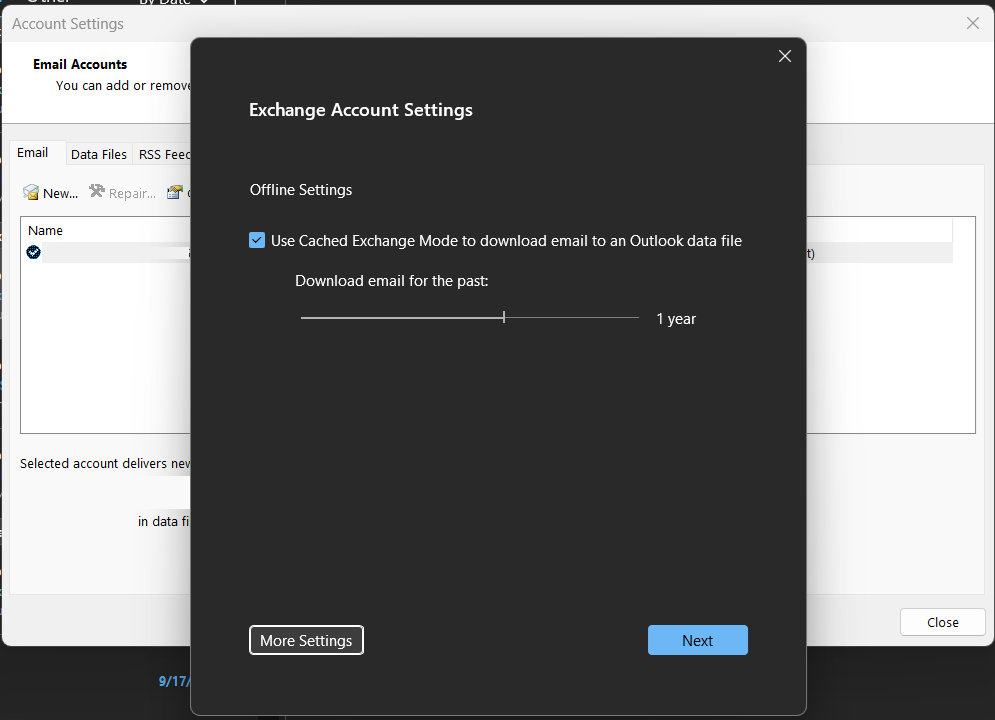Close the Exchange Account Settings dialog
Viewport: 995px width, 720px height.
[x=785, y=56]
